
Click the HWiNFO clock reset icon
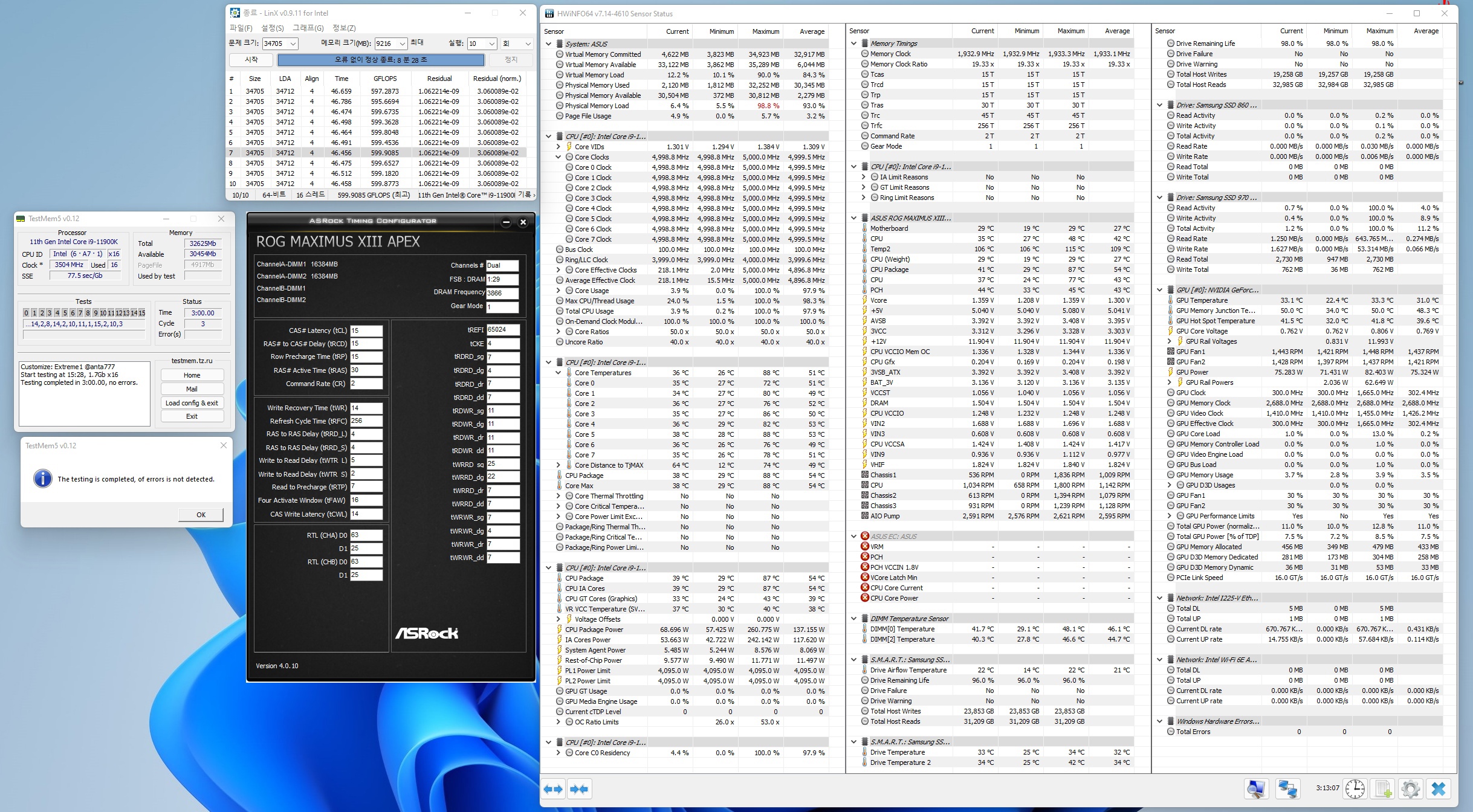1355,788
